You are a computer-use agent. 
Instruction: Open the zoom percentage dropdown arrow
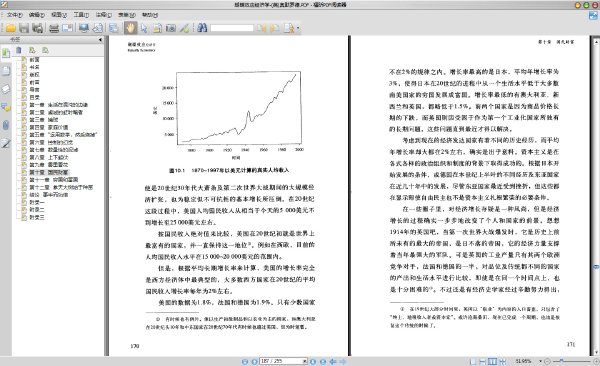[541, 361]
